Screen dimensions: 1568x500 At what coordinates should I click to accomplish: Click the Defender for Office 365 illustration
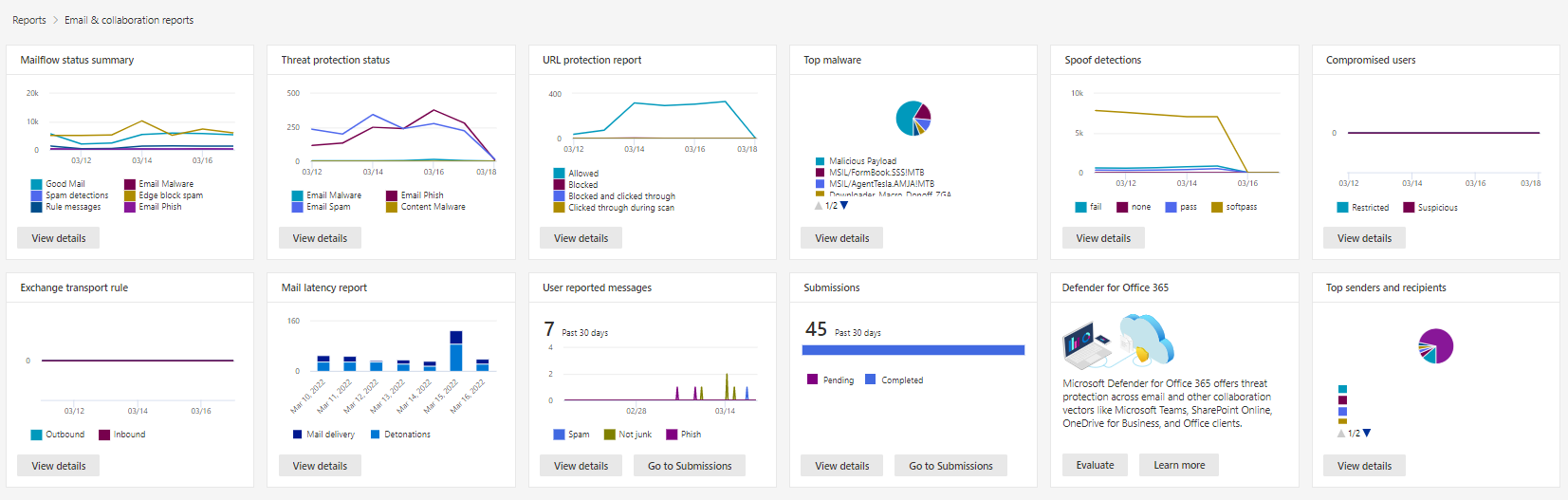click(1118, 342)
